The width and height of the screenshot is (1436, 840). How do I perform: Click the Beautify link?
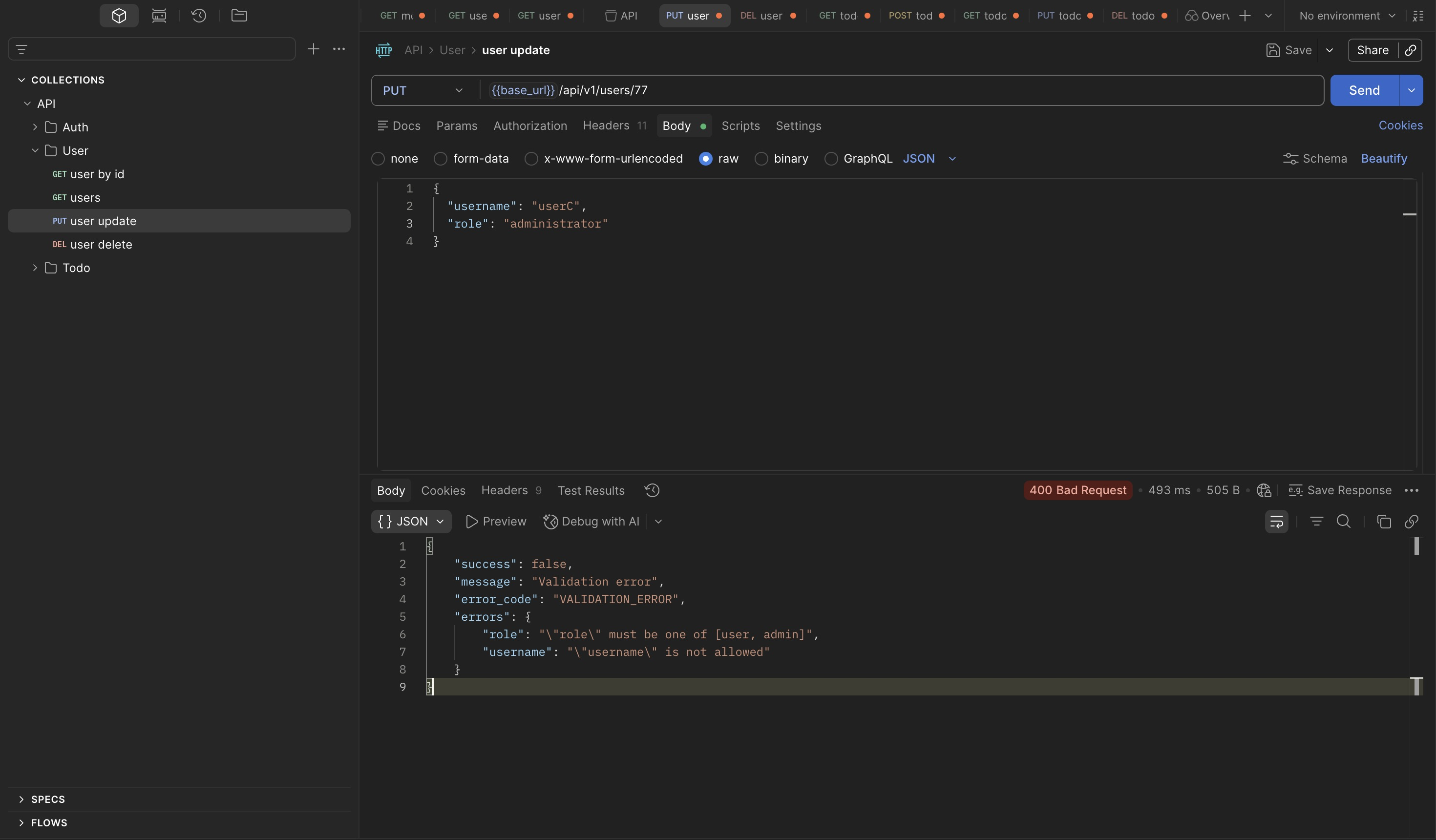(1384, 158)
